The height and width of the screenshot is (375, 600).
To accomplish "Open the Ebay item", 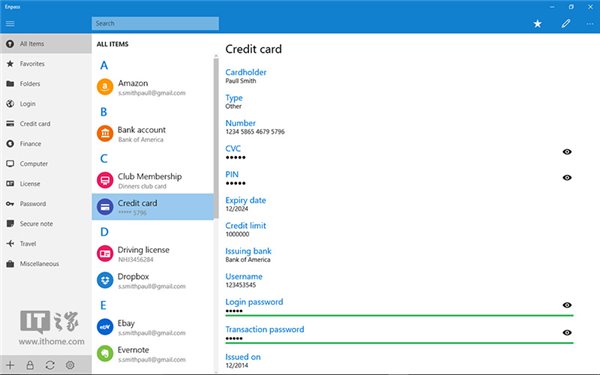I will tap(153, 327).
